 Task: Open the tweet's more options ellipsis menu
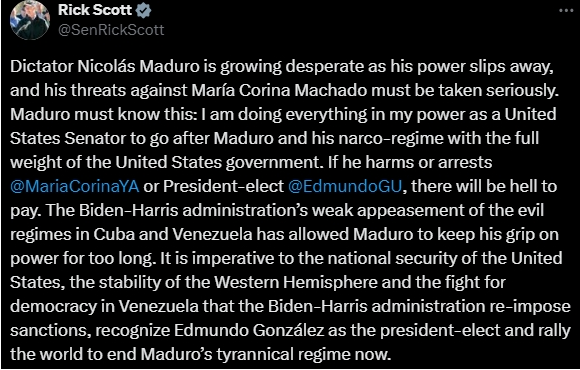[x=566, y=11]
